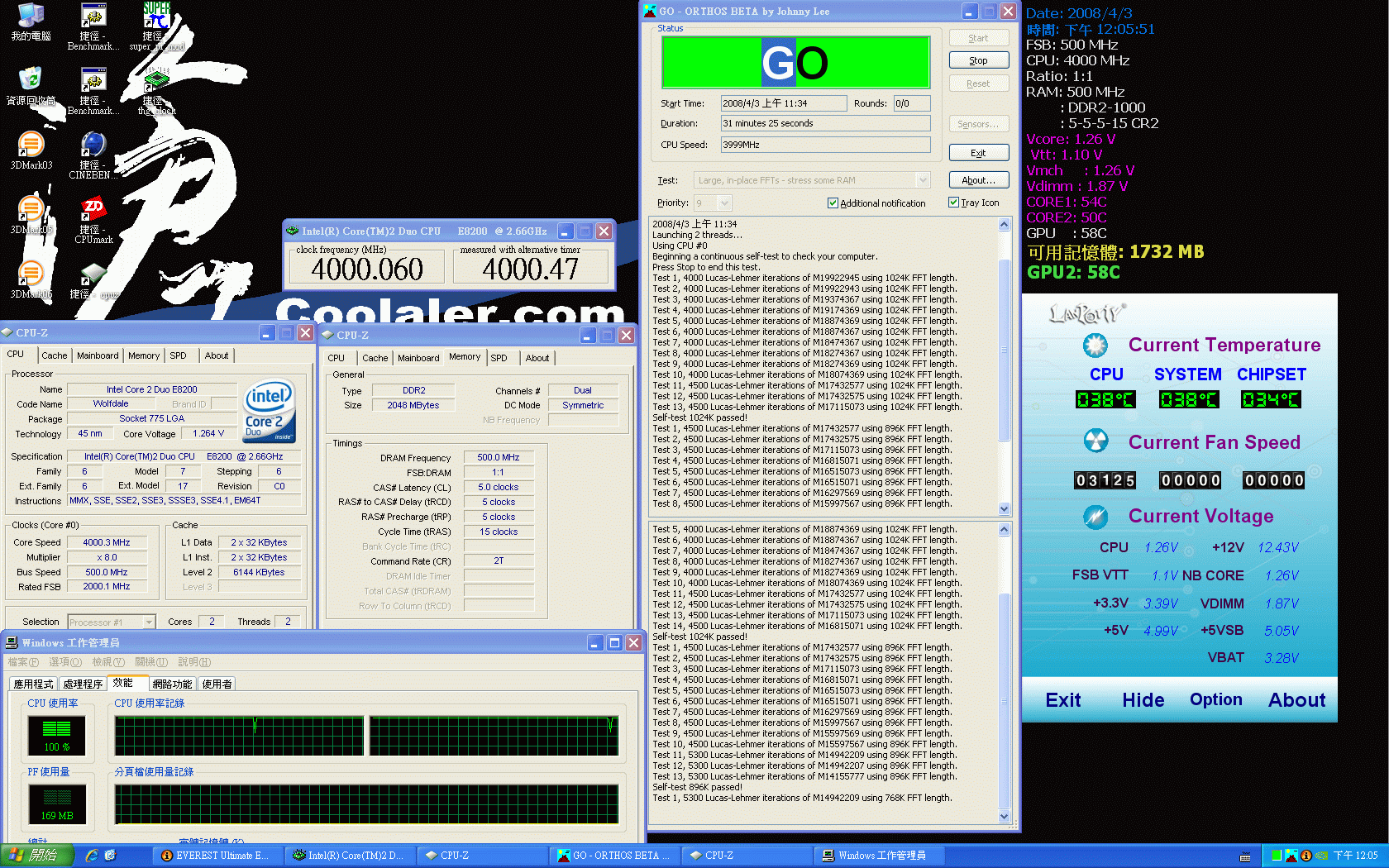The image size is (1389, 868).
Task: Open the SPD tab in right CPU-Z window
Action: coord(499,358)
